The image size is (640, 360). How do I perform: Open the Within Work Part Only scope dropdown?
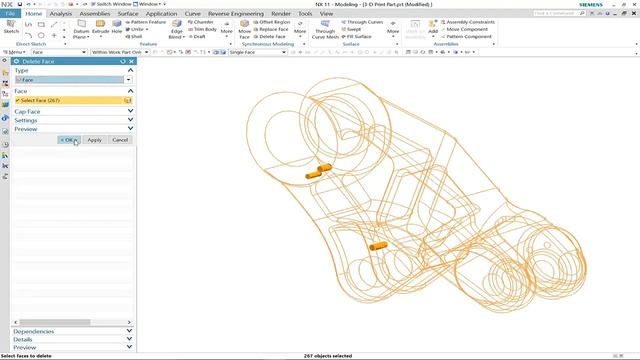(120, 52)
